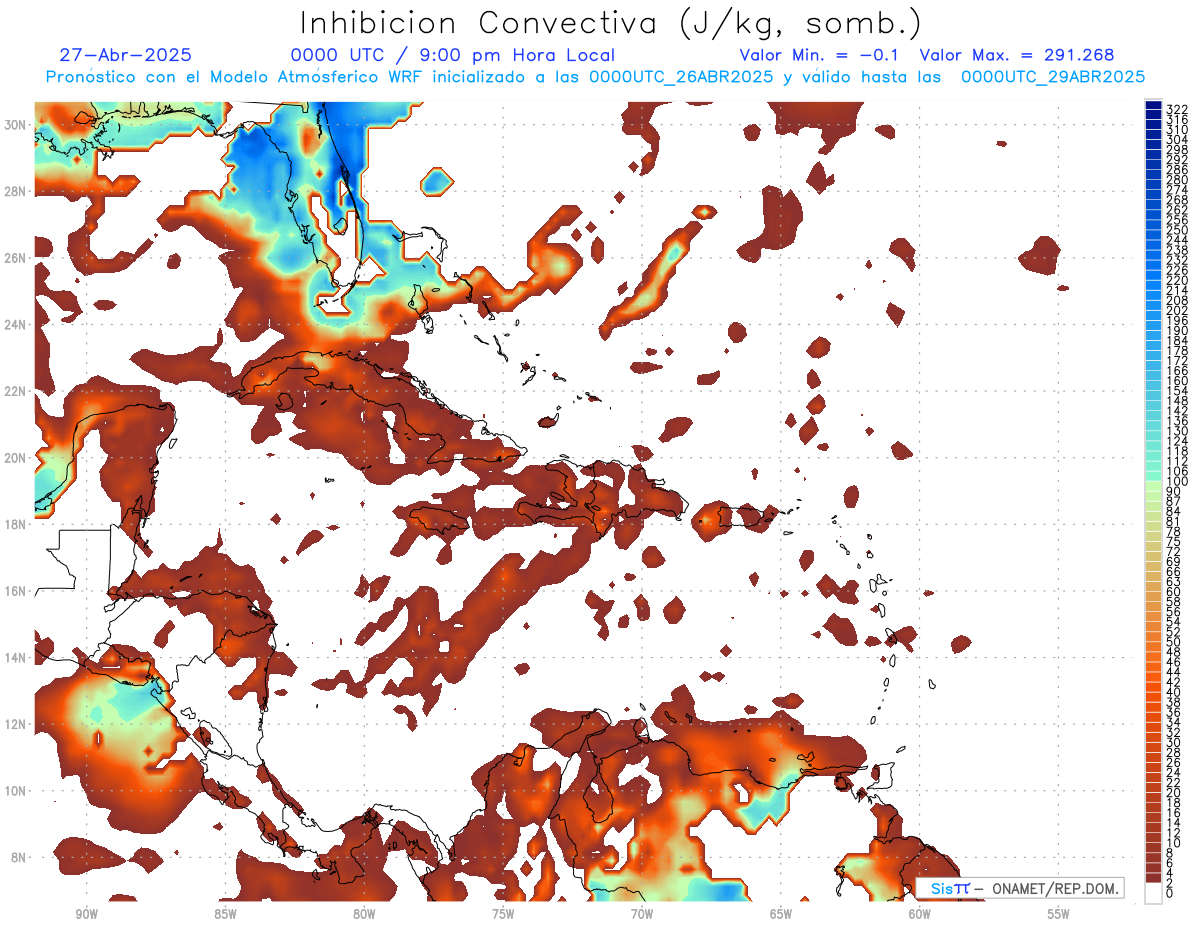Click the '100' value on the color scale
The width and height of the screenshot is (1200, 927).
point(1176,481)
